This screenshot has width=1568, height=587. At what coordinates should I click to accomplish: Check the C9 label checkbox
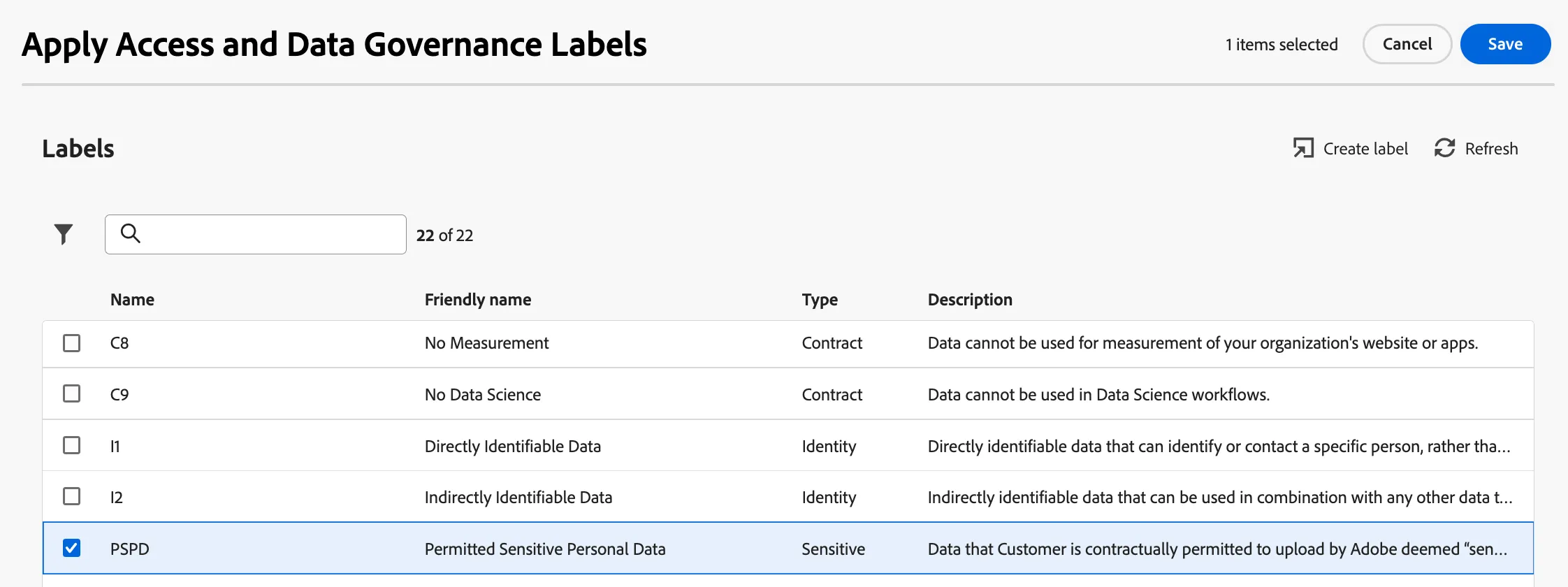(x=71, y=394)
